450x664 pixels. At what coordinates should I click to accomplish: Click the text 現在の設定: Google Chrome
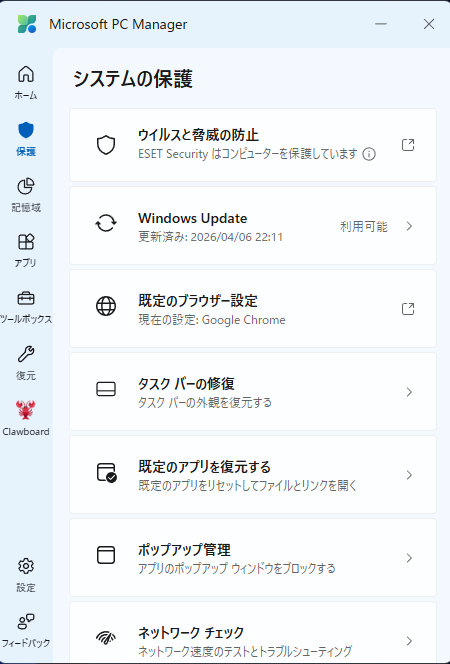pos(212,320)
